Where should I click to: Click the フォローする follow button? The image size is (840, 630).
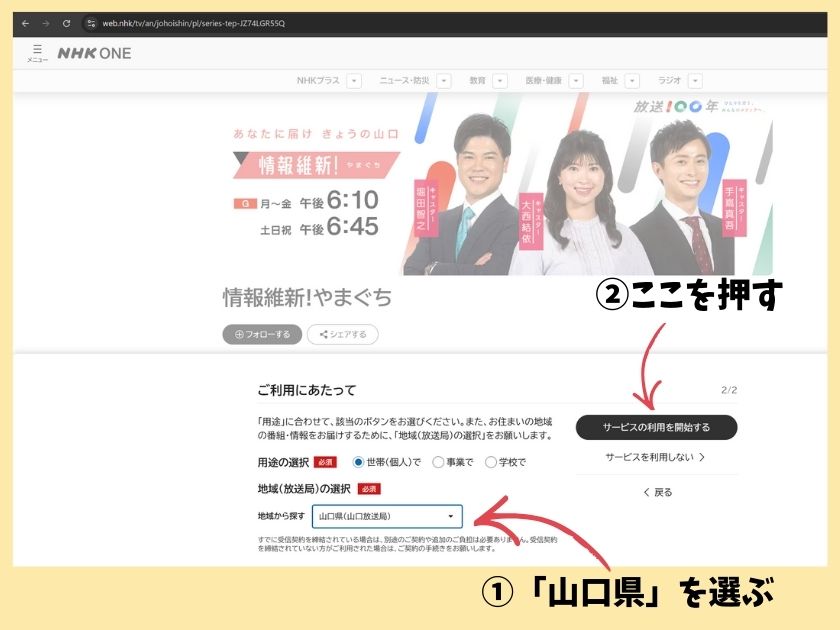coord(262,334)
